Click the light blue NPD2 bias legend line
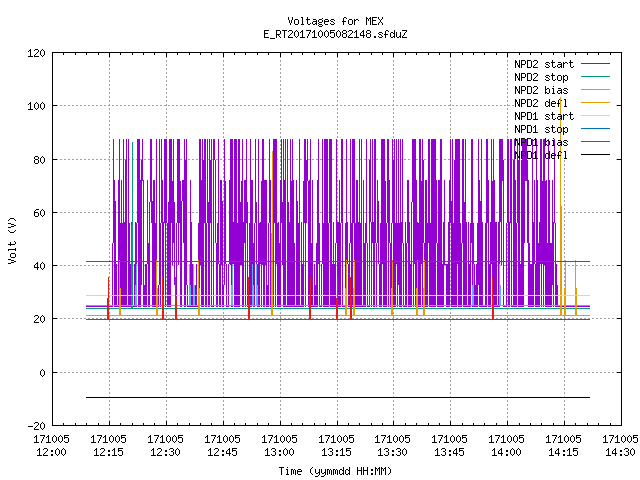The image size is (640, 480). [595, 89]
